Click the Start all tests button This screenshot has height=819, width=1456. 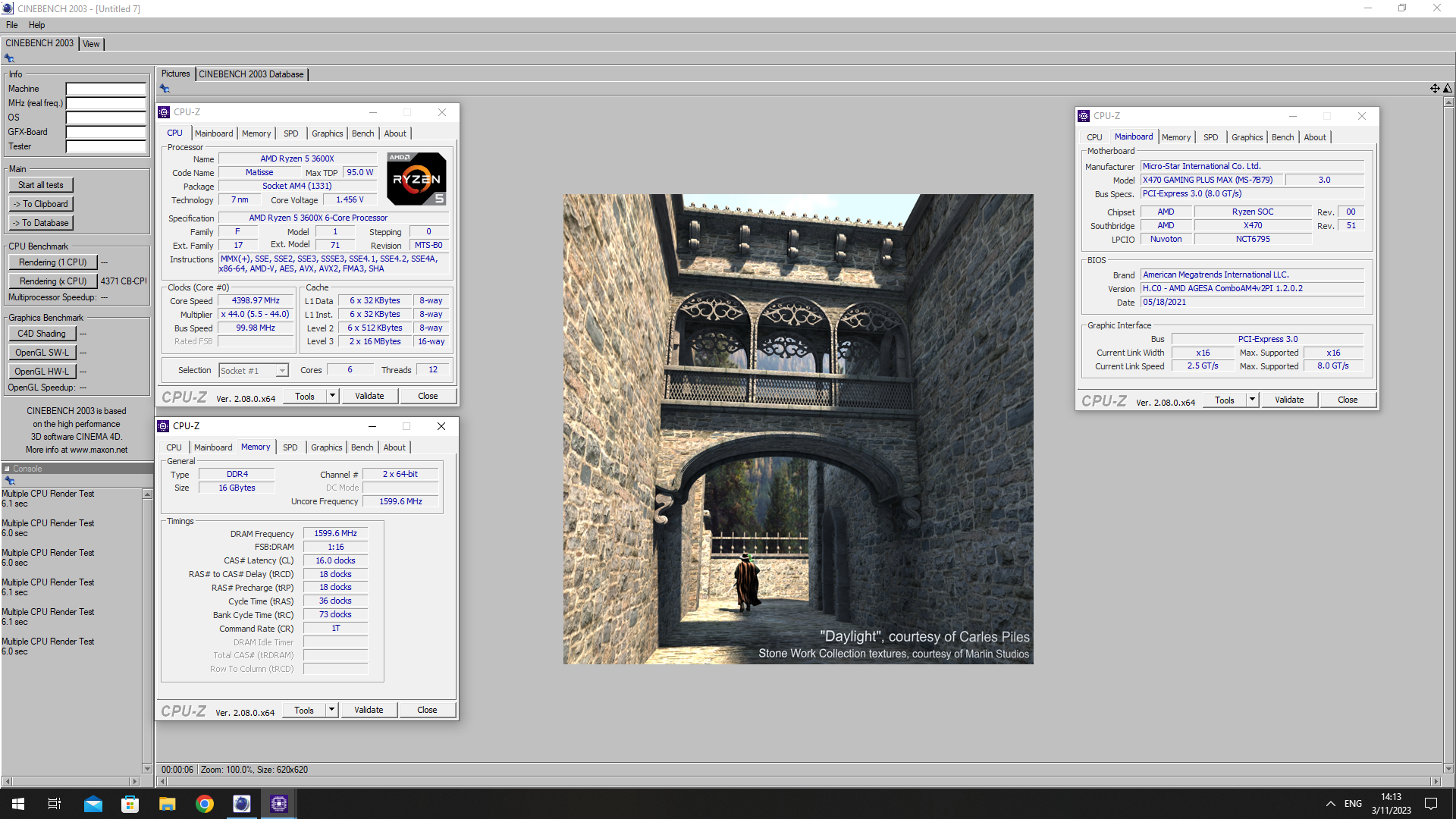coord(41,185)
